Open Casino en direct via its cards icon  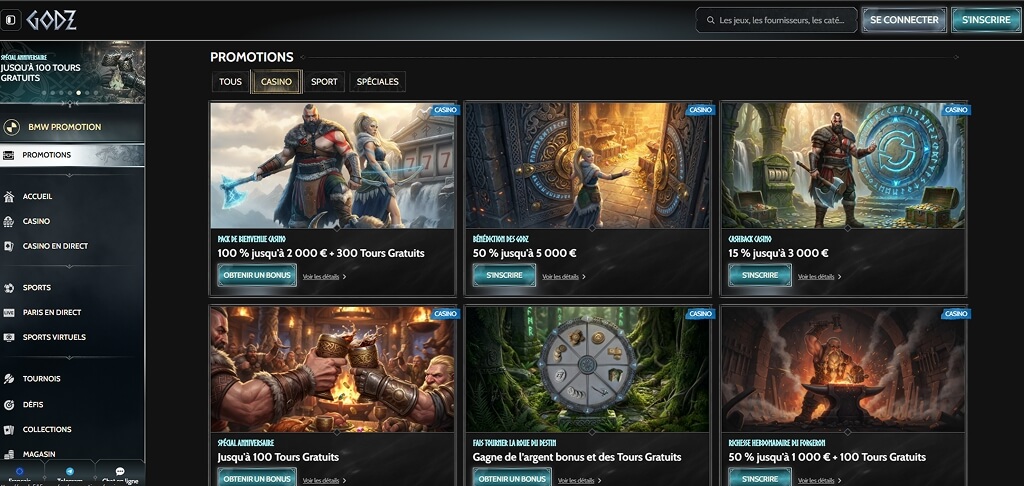click(8, 246)
